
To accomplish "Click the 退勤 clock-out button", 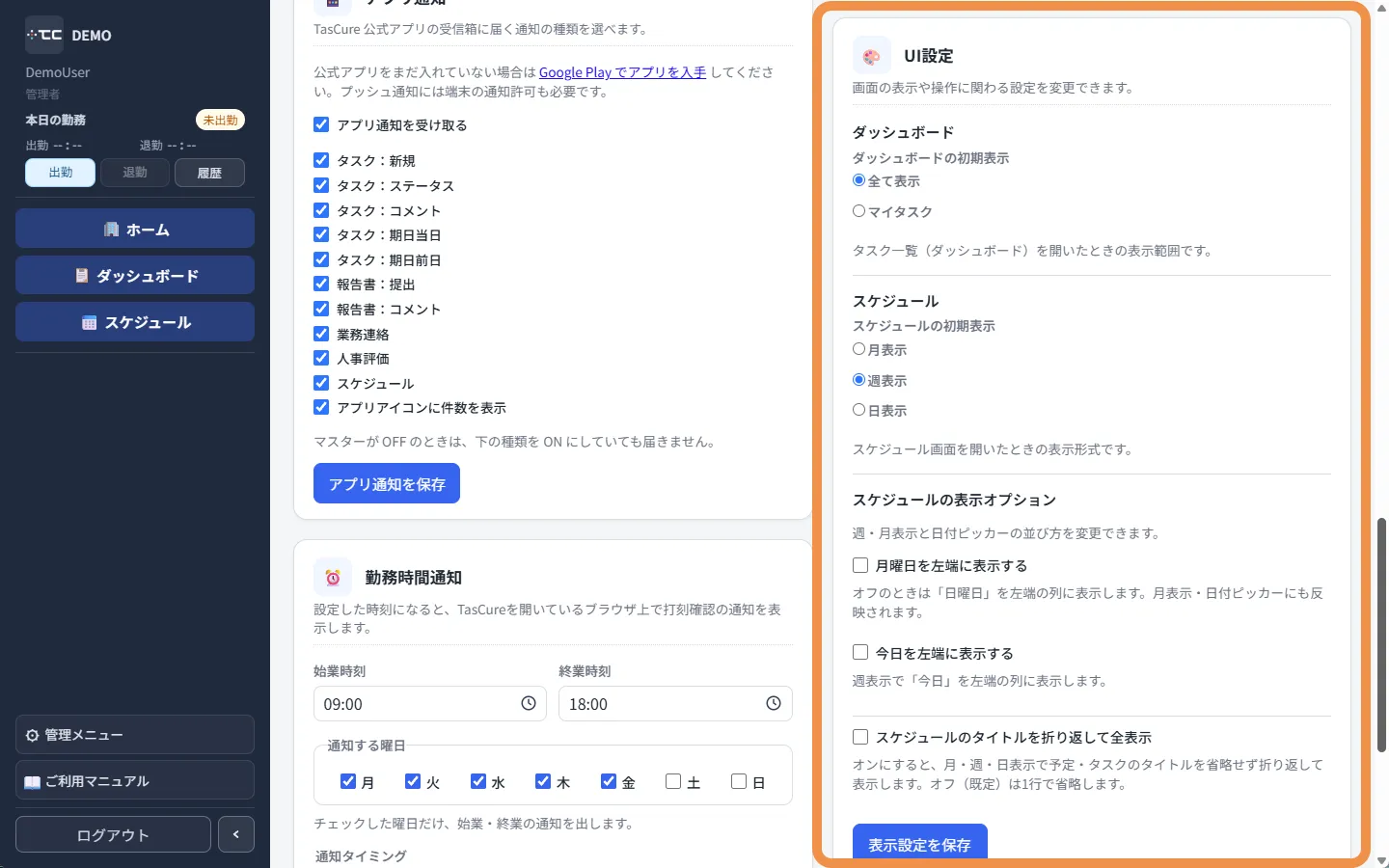I will pos(135,173).
